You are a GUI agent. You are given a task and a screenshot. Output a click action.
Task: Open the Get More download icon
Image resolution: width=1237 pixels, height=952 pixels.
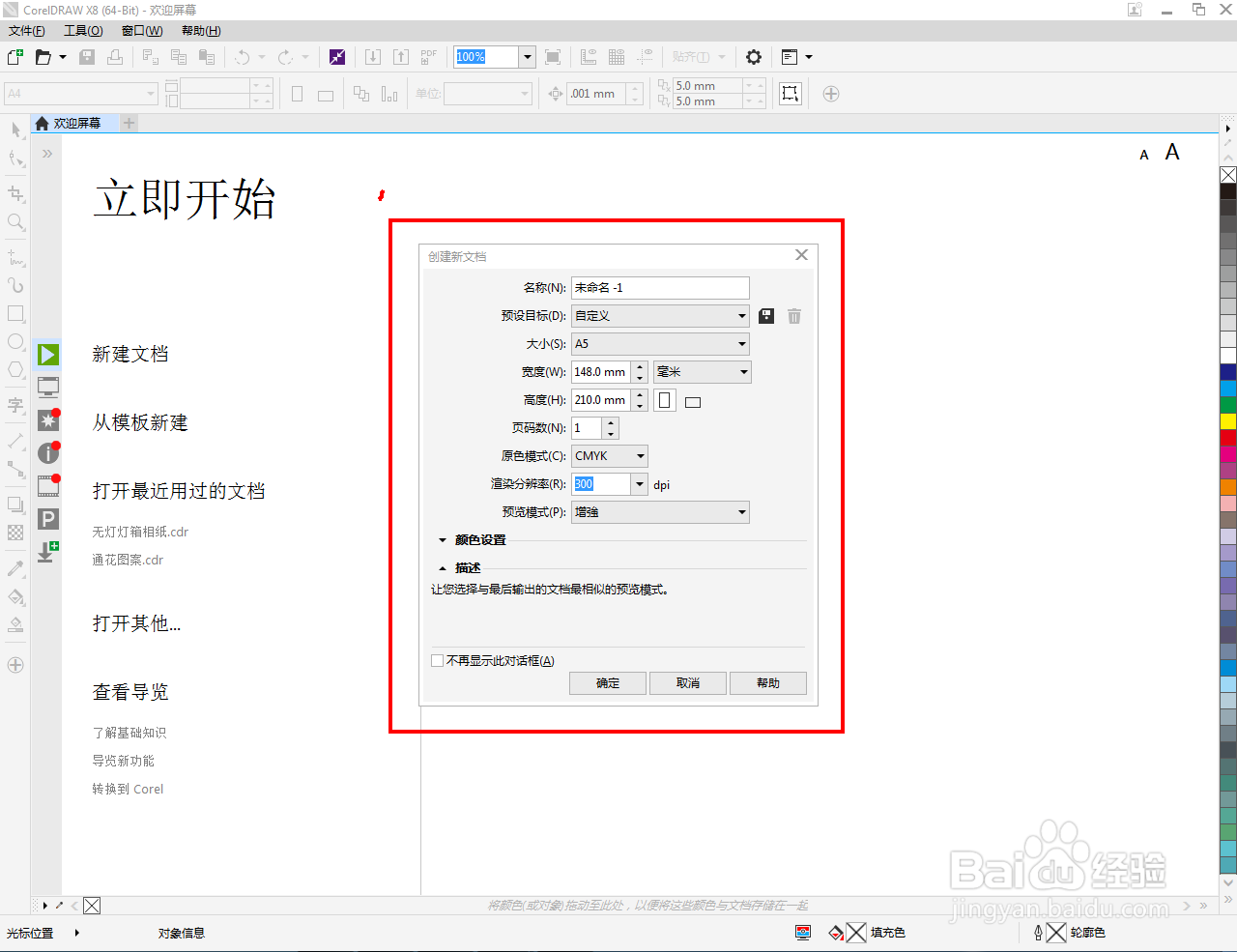point(47,552)
